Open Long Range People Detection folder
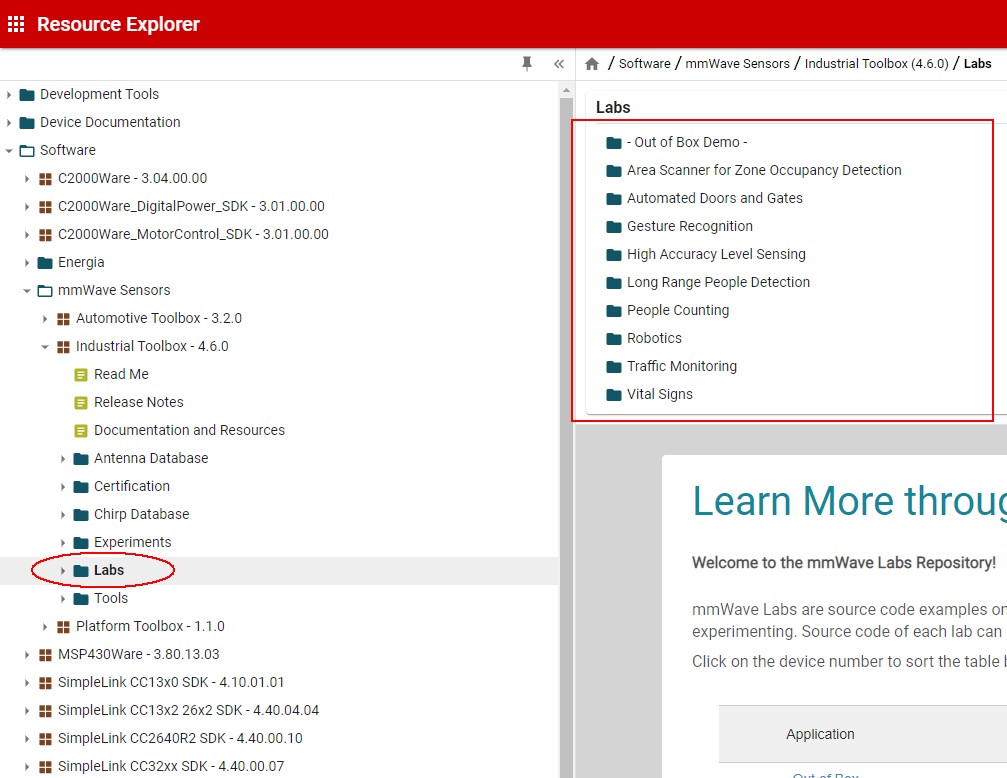1007x778 pixels. [x=718, y=283]
